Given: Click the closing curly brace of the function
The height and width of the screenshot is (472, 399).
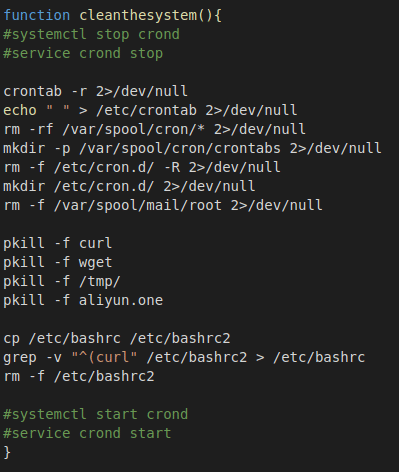Looking at the screenshot, I should pos(7,452).
